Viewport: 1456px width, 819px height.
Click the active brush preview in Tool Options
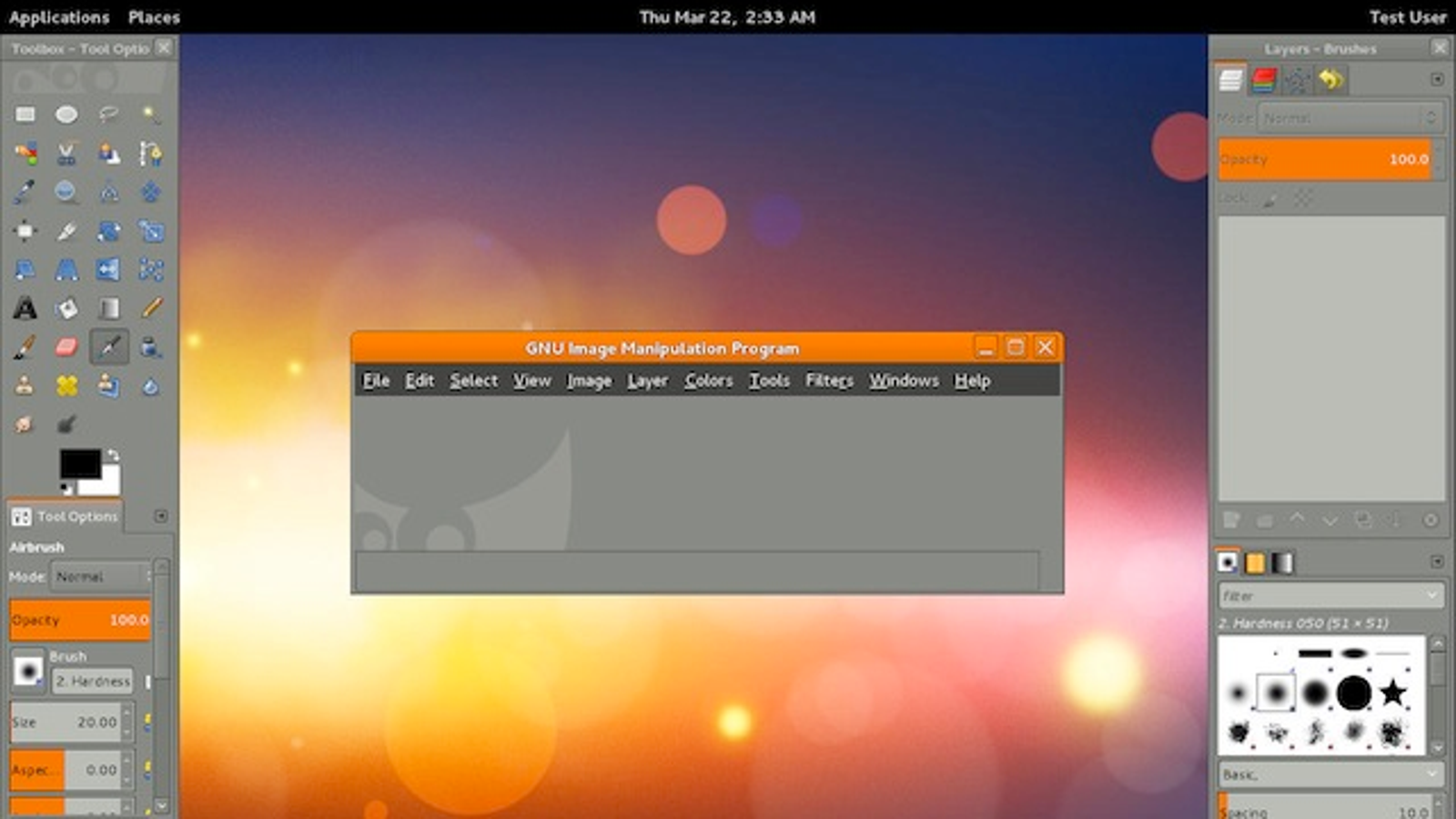coord(28,672)
